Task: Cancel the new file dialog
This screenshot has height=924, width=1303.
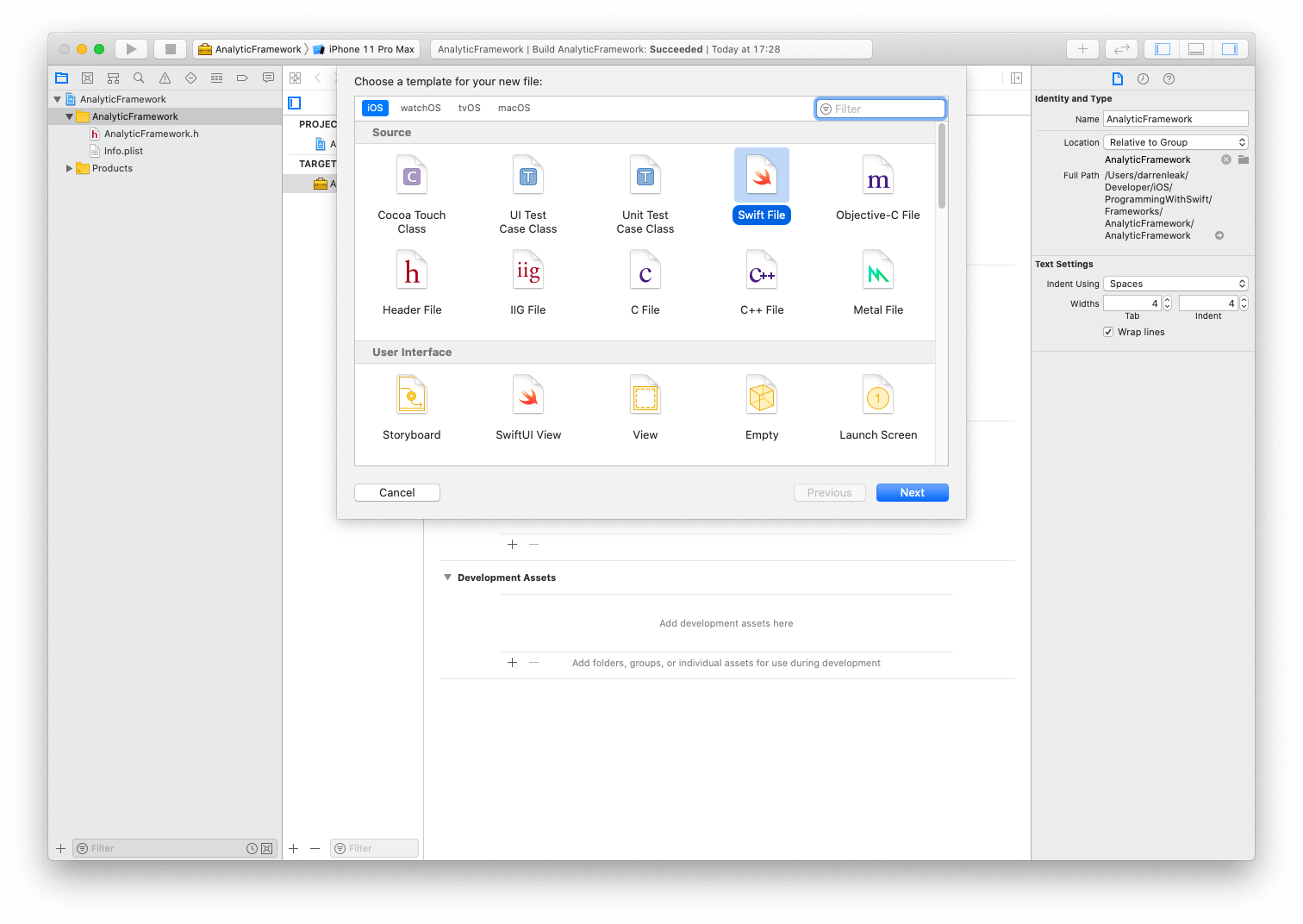Action: 397,492
